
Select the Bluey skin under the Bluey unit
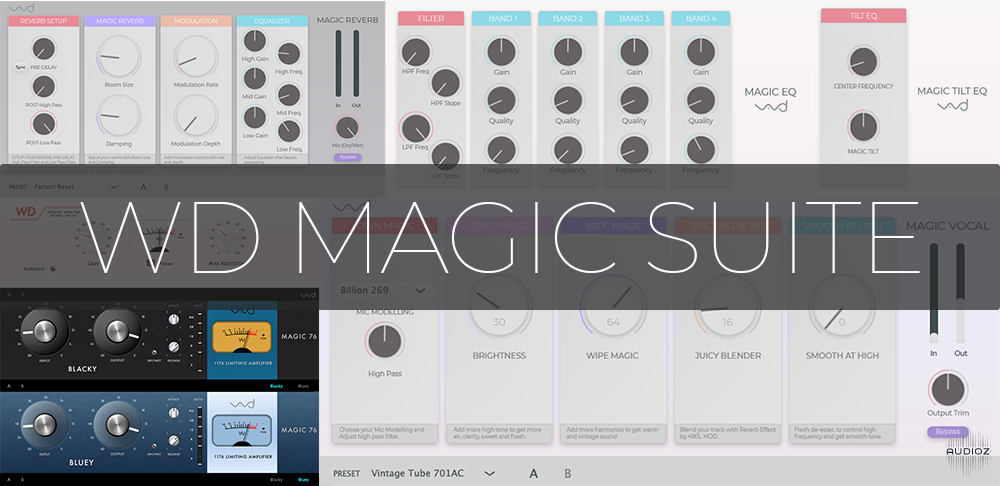304,480
